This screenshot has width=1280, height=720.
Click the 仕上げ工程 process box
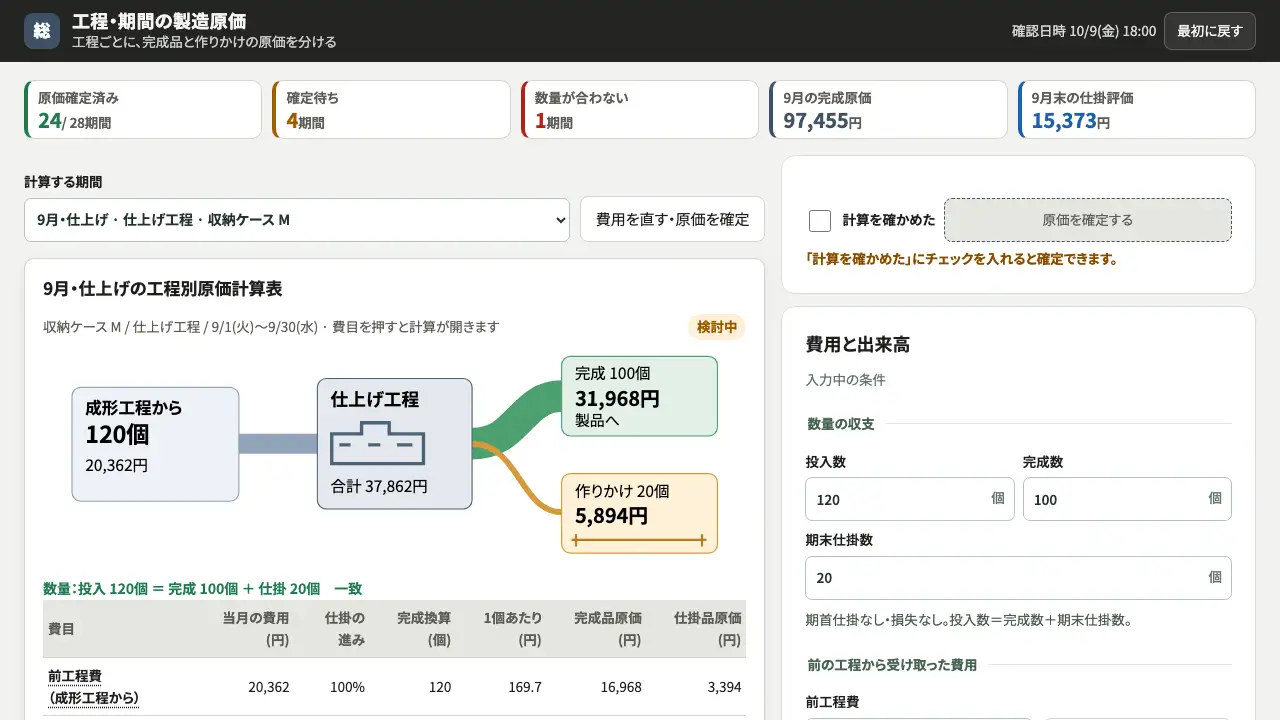(394, 444)
